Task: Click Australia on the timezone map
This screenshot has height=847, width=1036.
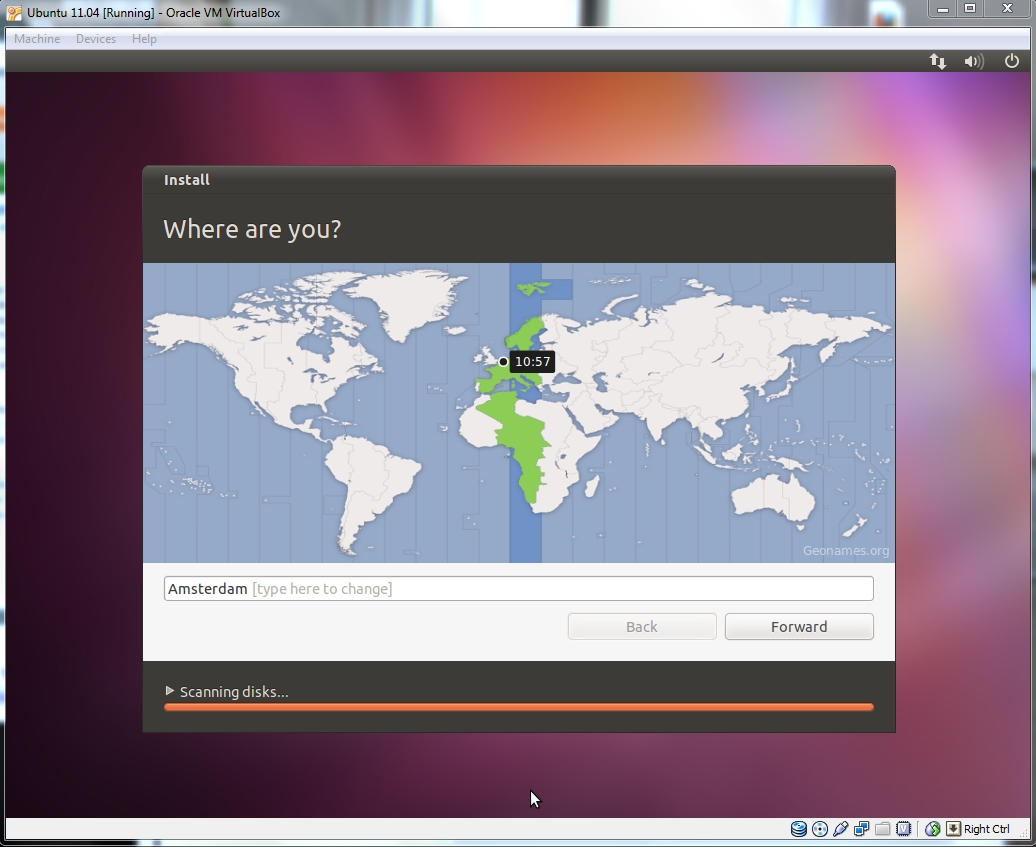Action: pyautogui.click(x=773, y=497)
